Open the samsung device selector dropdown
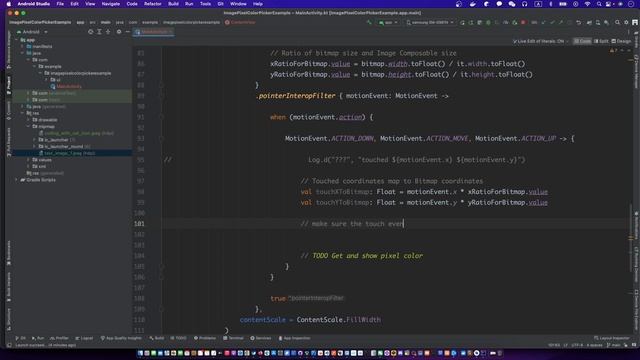This screenshot has width=640, height=360. 430,22
